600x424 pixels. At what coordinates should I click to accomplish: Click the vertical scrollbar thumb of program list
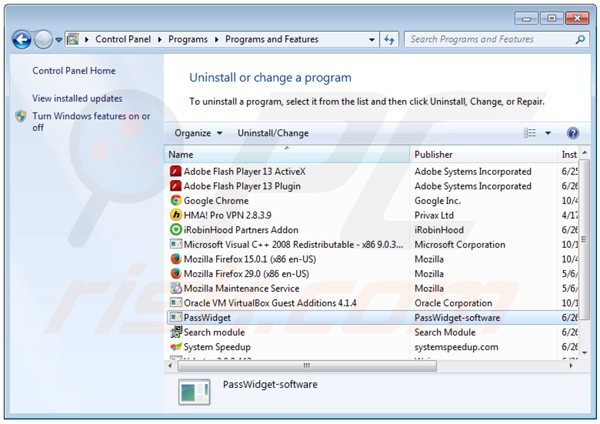584,240
